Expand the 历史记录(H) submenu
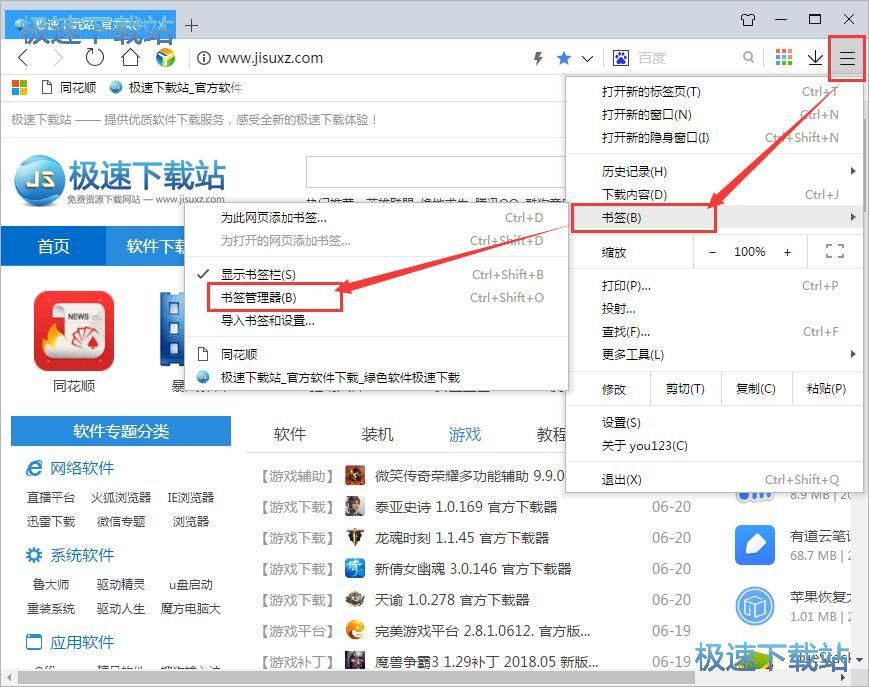The image size is (869, 687). click(714, 172)
